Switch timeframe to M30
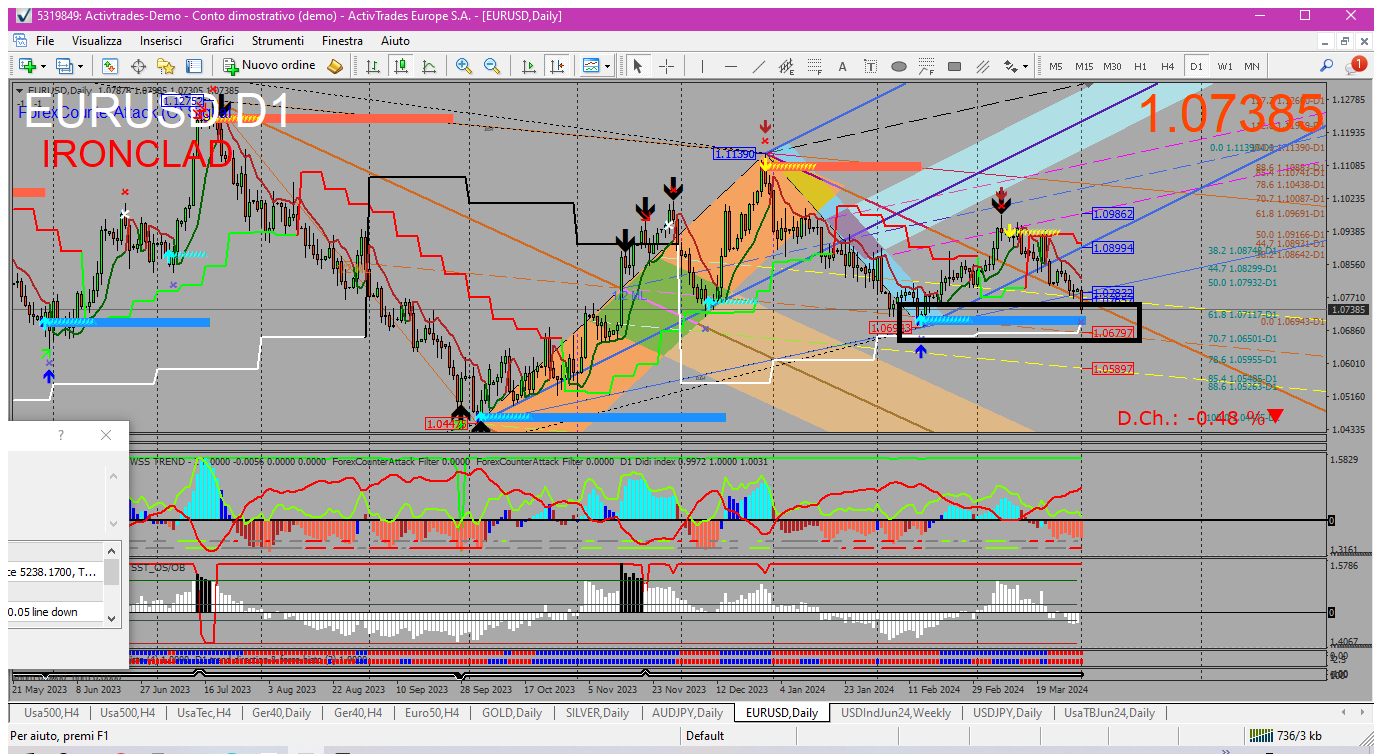The image size is (1382, 754). [1112, 66]
